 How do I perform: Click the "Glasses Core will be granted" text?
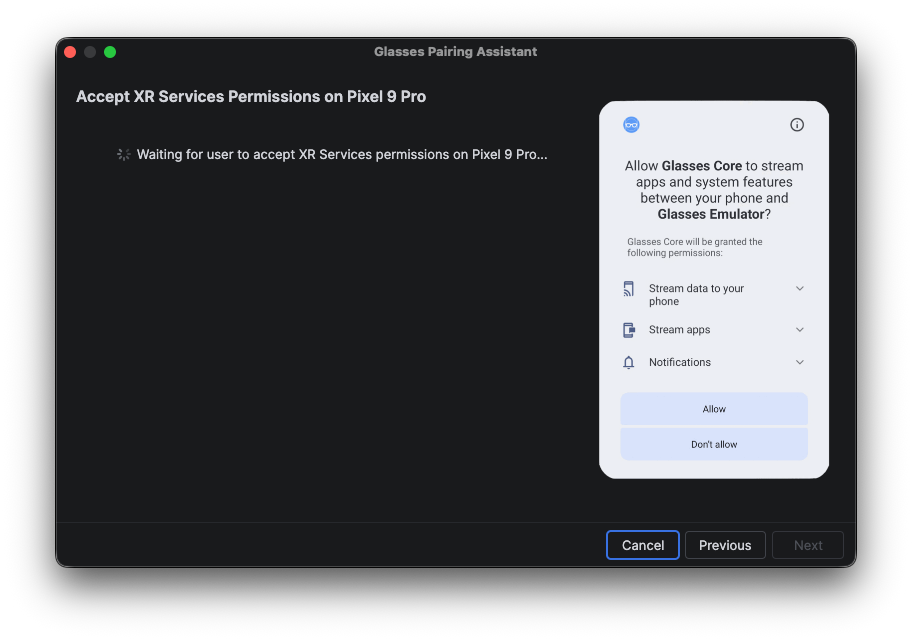click(x=694, y=247)
